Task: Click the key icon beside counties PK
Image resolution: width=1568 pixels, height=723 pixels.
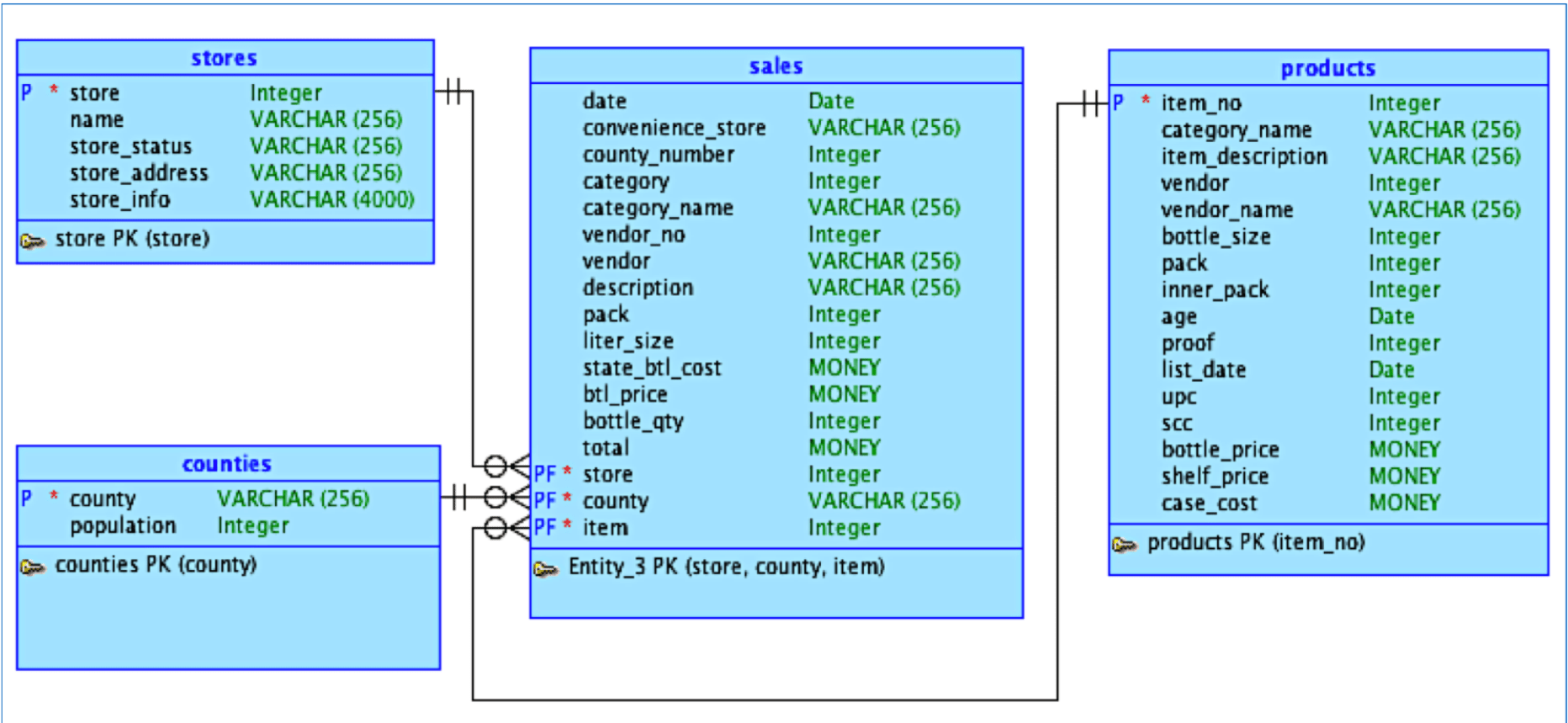Action: pos(32,567)
